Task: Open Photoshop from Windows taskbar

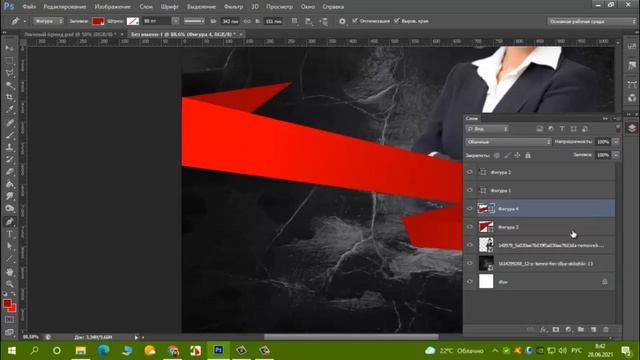Action: click(218, 350)
